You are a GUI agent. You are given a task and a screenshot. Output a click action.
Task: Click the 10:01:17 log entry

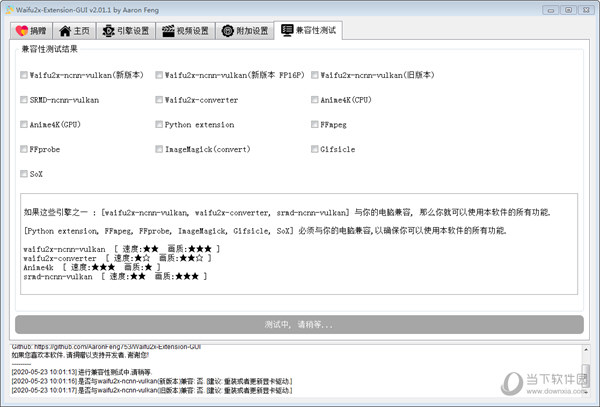[152, 391]
